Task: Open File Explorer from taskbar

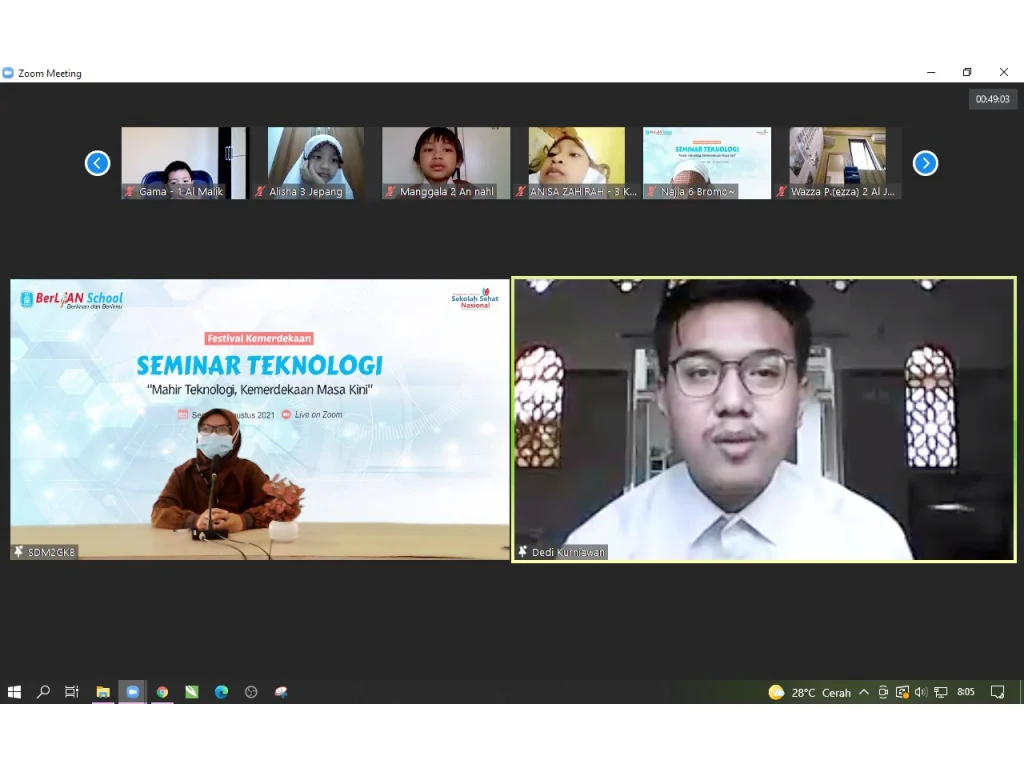Action: click(102, 692)
